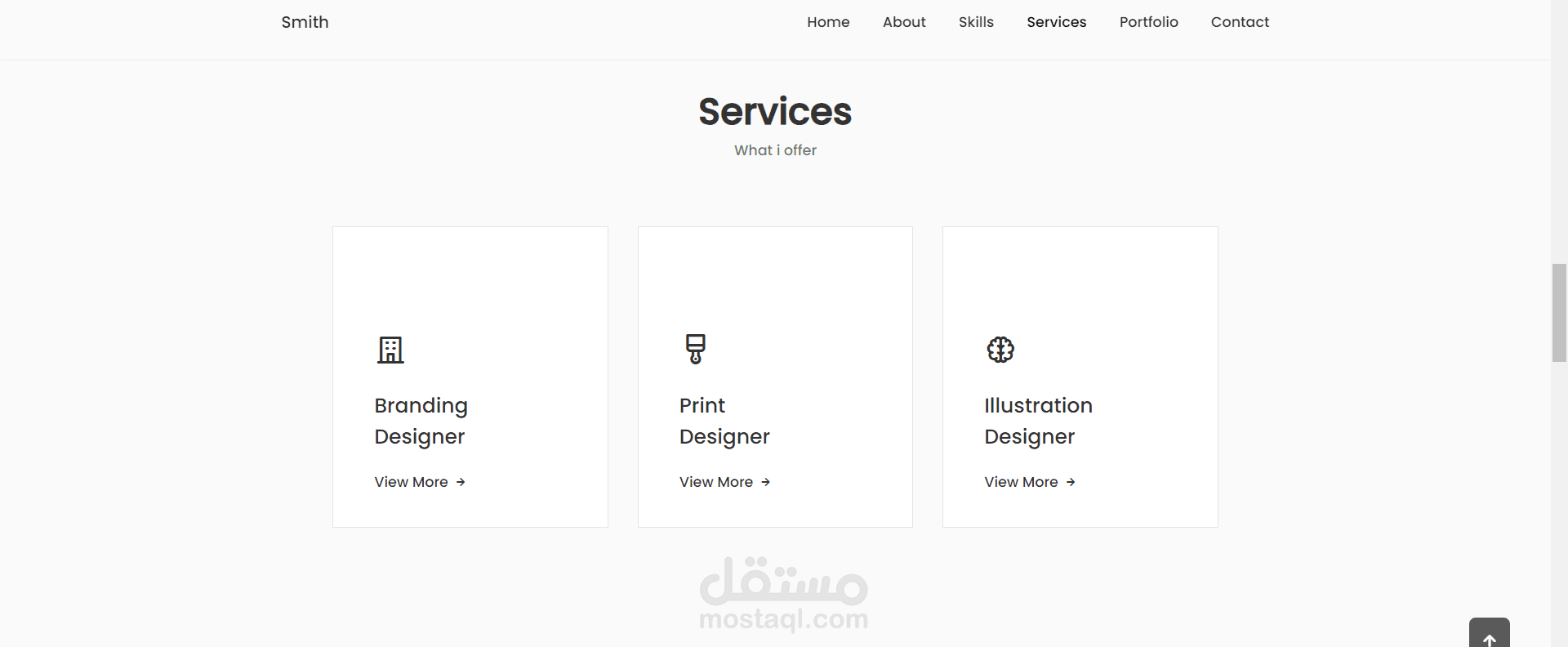Open View More for Illustration Designer
The image size is (1568, 647).
click(x=1030, y=482)
